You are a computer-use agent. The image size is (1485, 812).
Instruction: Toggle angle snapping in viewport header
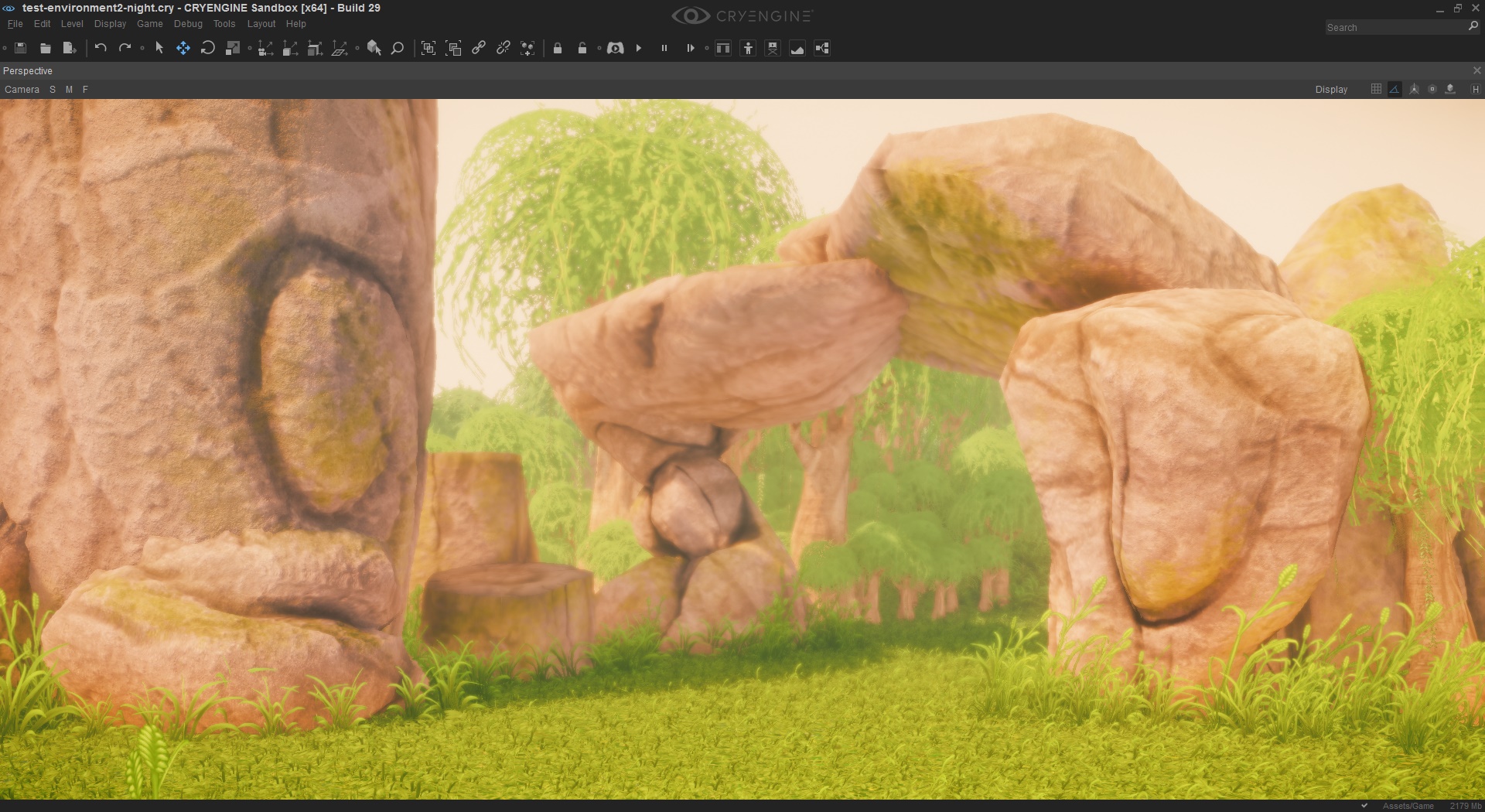[1395, 89]
